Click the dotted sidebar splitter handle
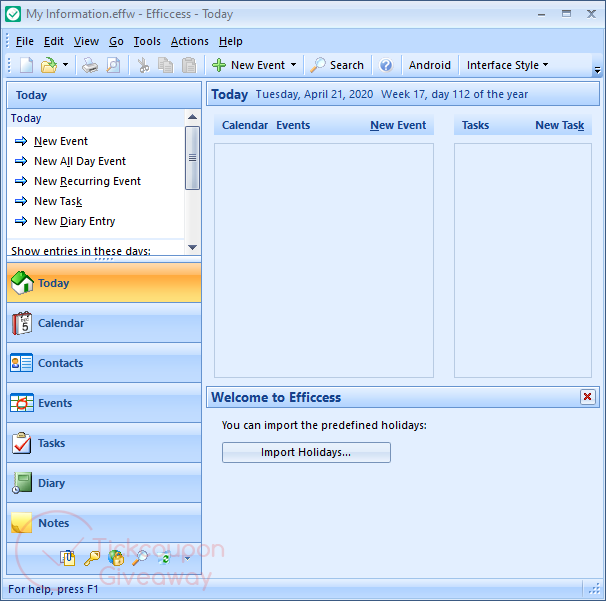This screenshot has height=601, width=606. pos(104,259)
